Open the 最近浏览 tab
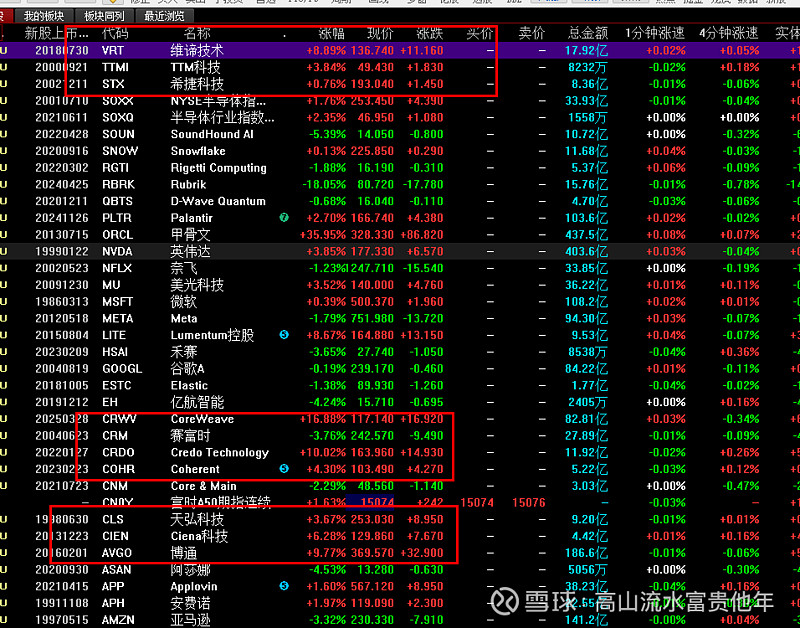 164,16
